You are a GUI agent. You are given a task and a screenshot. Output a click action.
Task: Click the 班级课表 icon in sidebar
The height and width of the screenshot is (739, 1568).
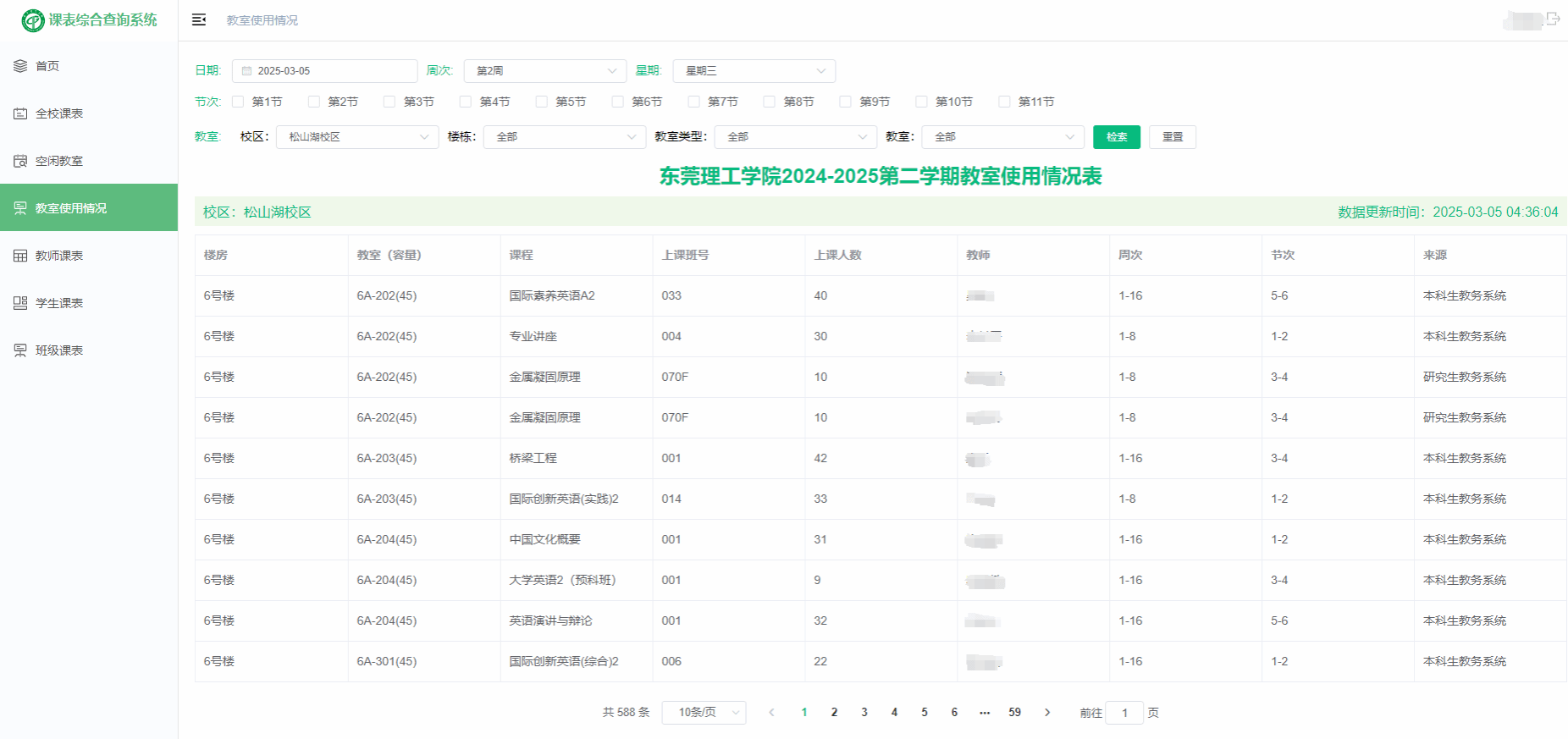(x=20, y=350)
